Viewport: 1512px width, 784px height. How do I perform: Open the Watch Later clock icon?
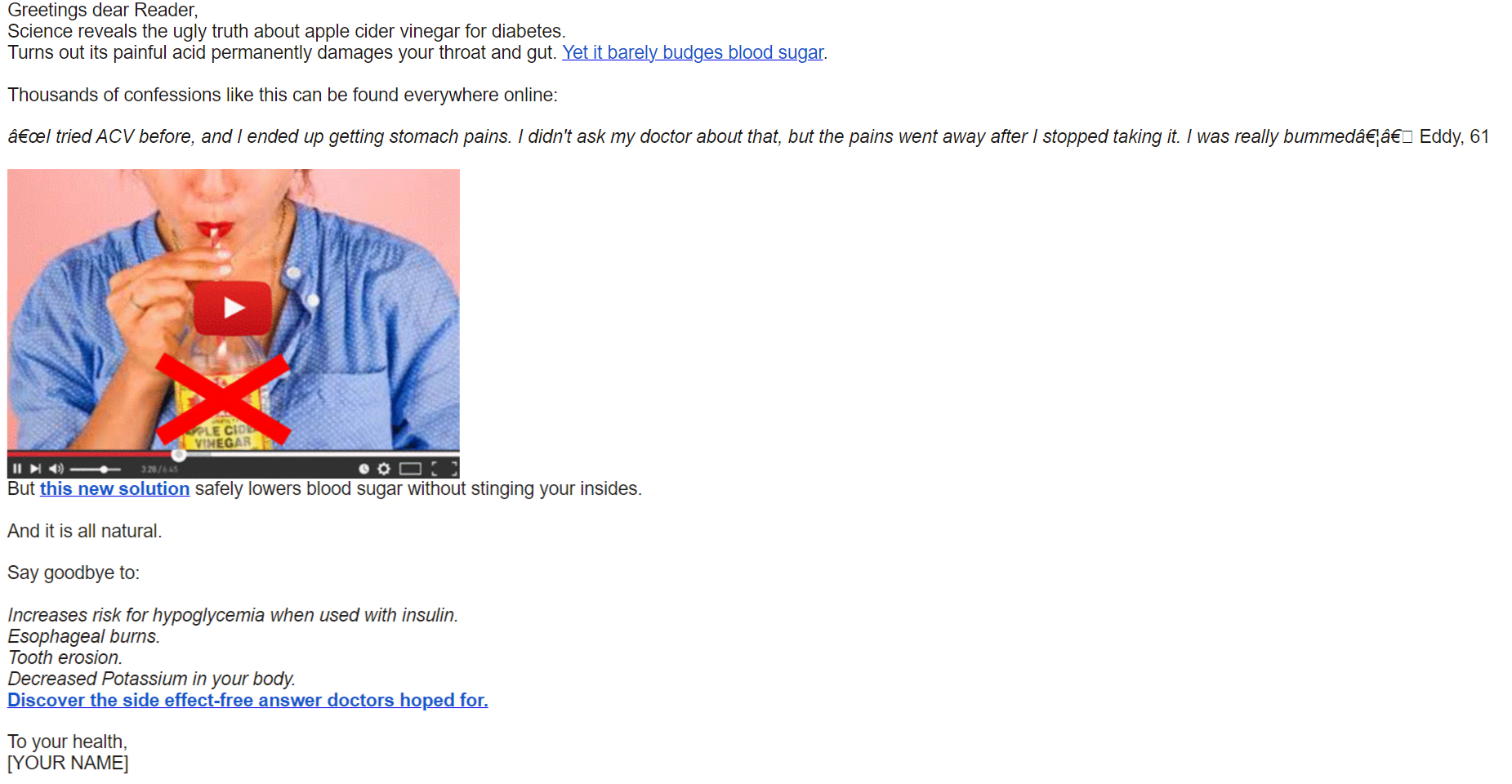[x=364, y=469]
